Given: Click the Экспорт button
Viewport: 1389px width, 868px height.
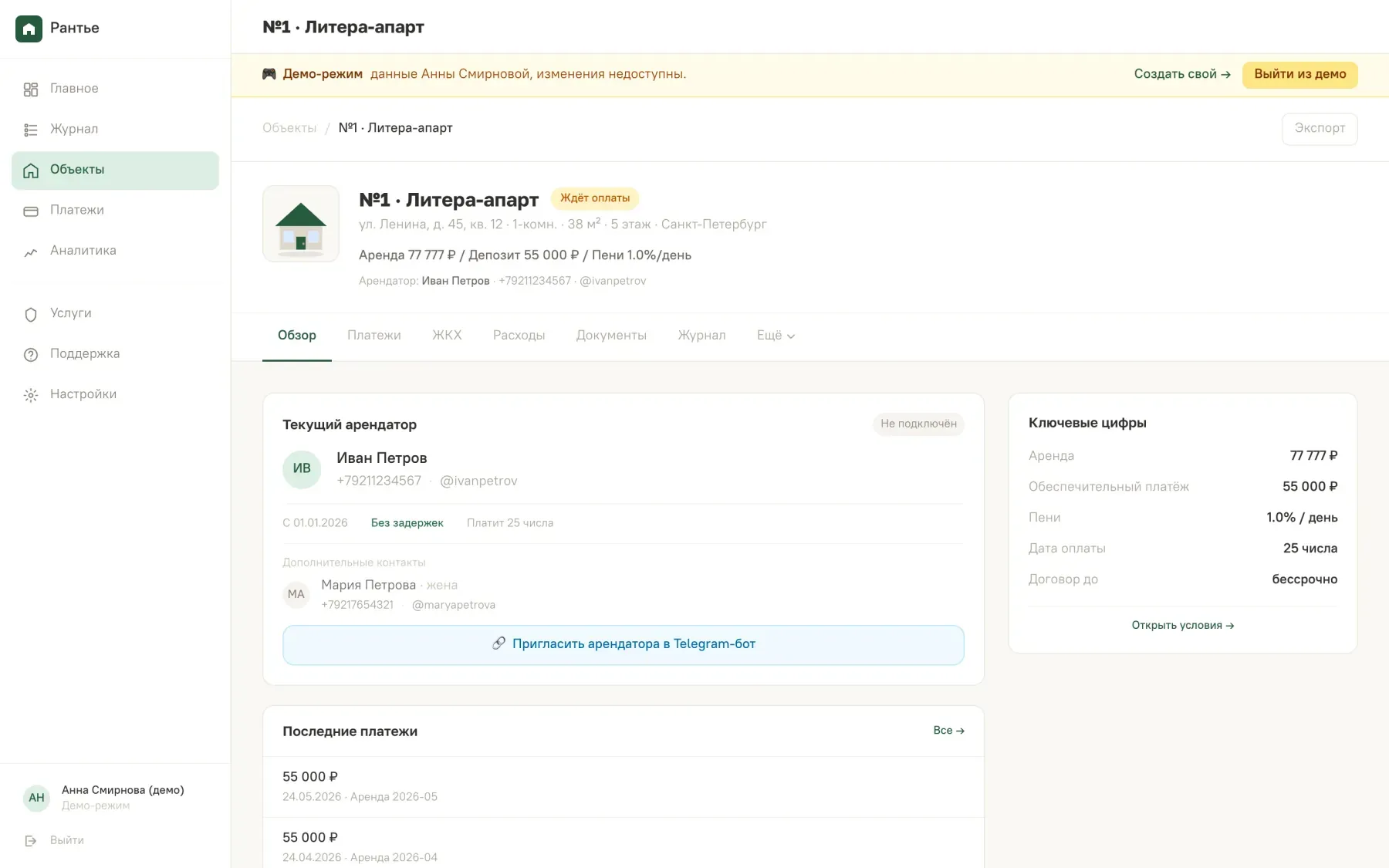Looking at the screenshot, I should (x=1320, y=128).
